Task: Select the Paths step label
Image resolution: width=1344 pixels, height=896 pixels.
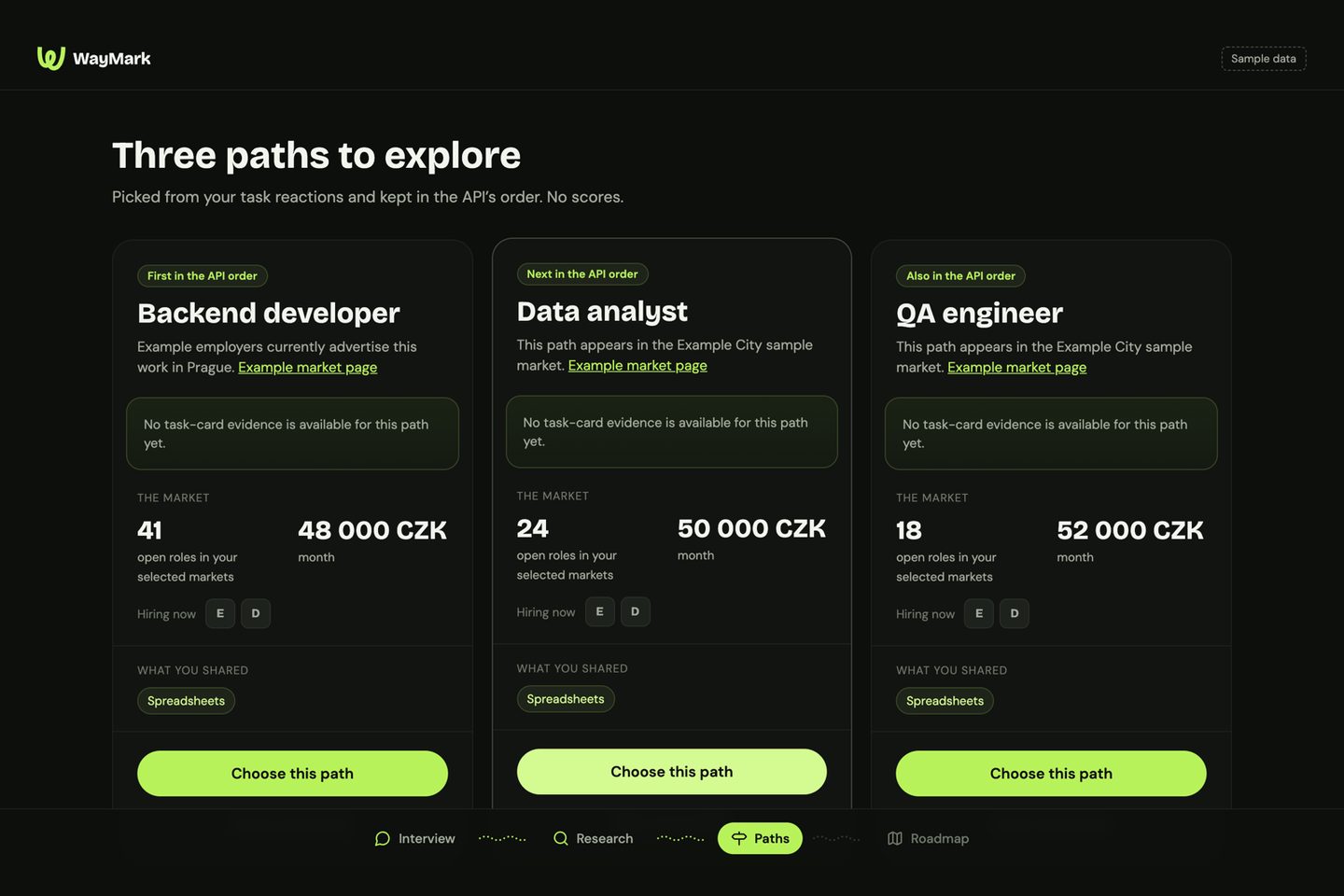Action: (772, 838)
